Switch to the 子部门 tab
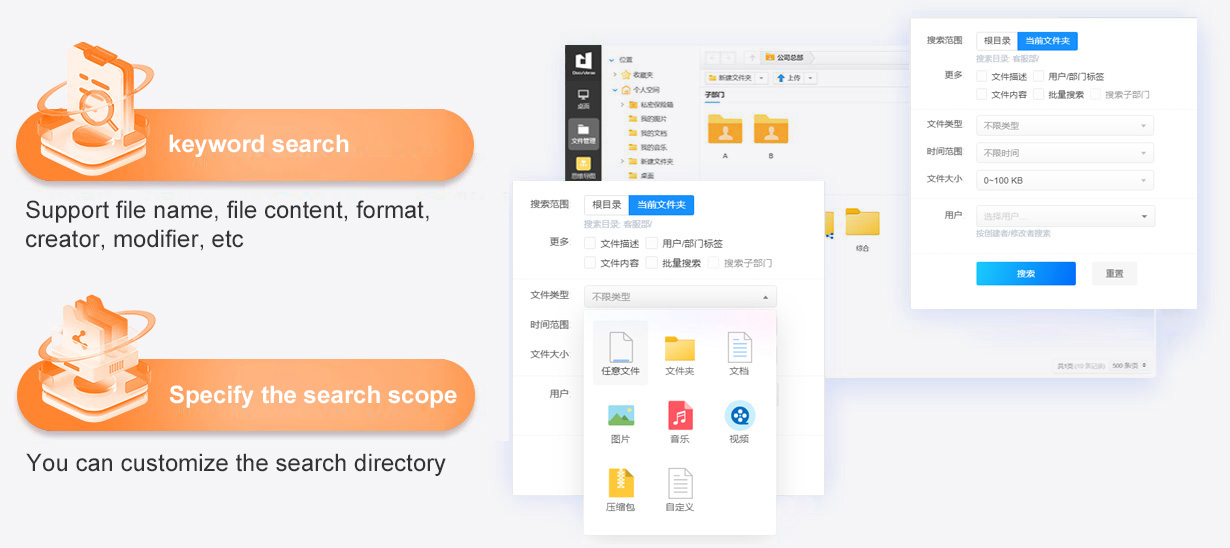 click(714, 95)
